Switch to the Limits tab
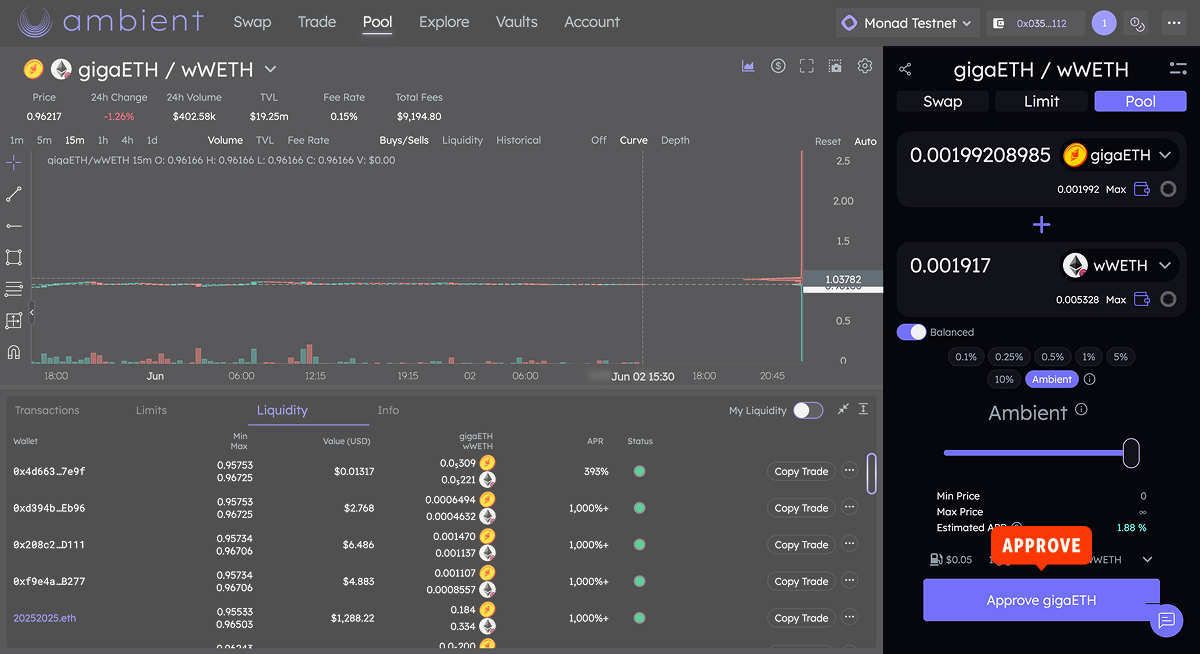The height and width of the screenshot is (654, 1200). 151,410
